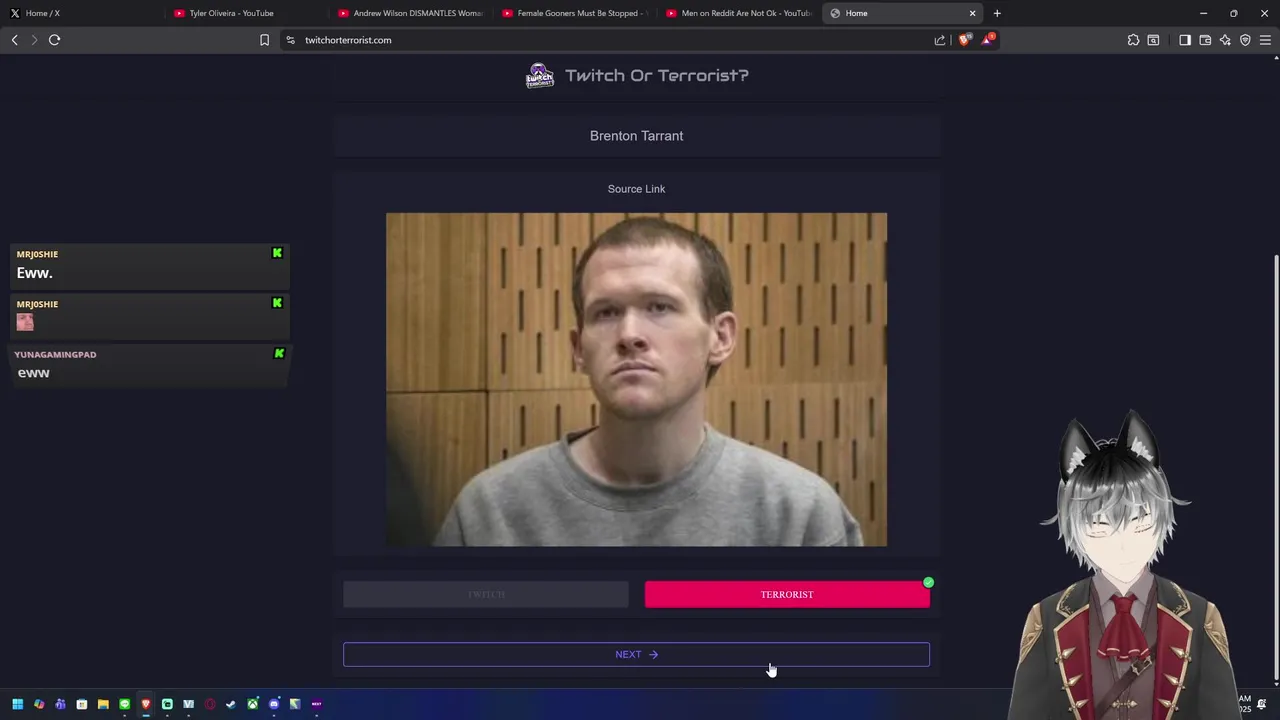The width and height of the screenshot is (1280, 720).
Task: Open File Explorer from the taskbar
Action: 103,704
